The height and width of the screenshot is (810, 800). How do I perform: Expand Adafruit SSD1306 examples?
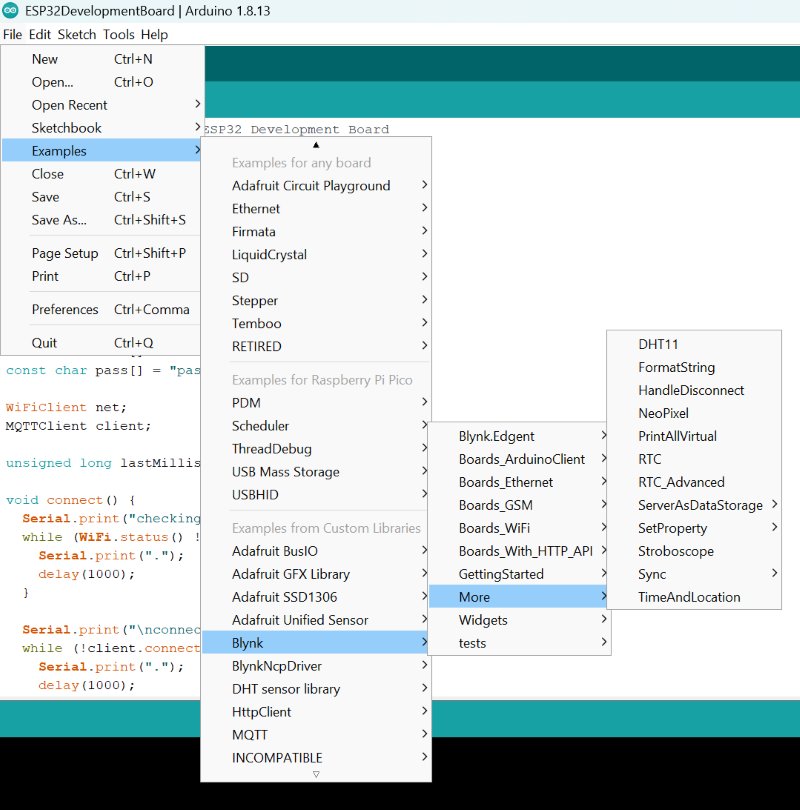[x=316, y=597]
